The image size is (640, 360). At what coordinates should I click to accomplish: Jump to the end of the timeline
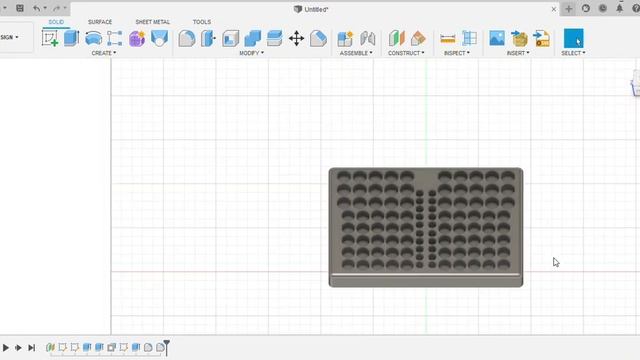[31, 348]
